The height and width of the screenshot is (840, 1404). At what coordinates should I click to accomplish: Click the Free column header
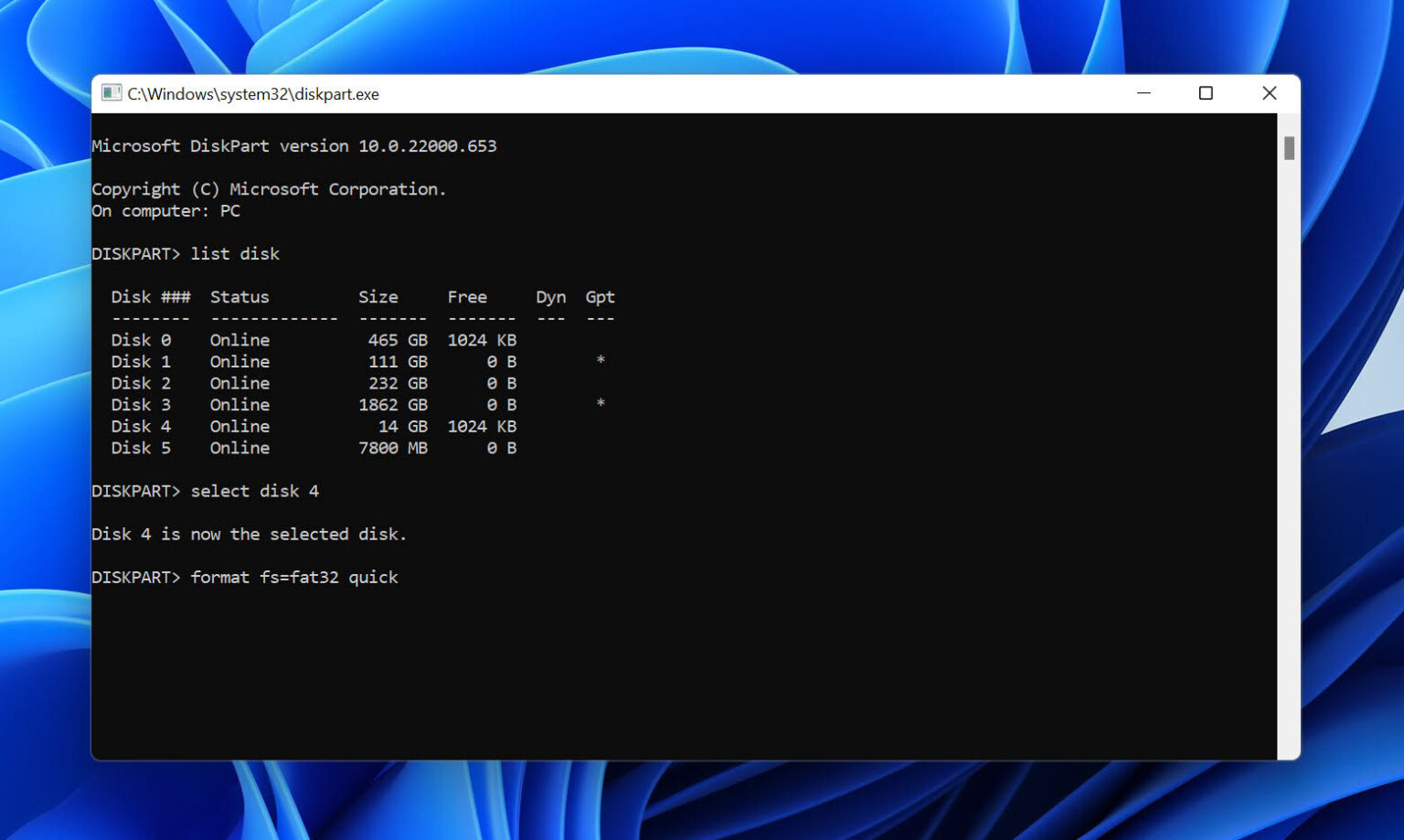pos(467,296)
